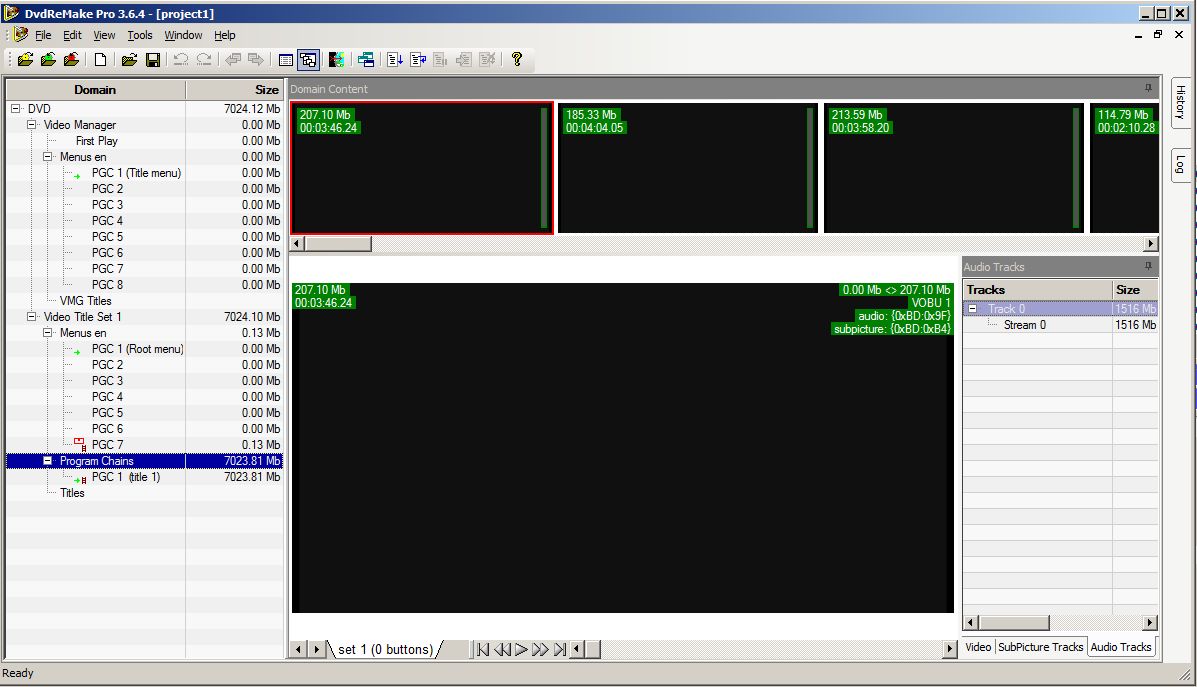Click the yellow question mark Help icon
Screen dimensions: 1197x687
click(x=516, y=59)
